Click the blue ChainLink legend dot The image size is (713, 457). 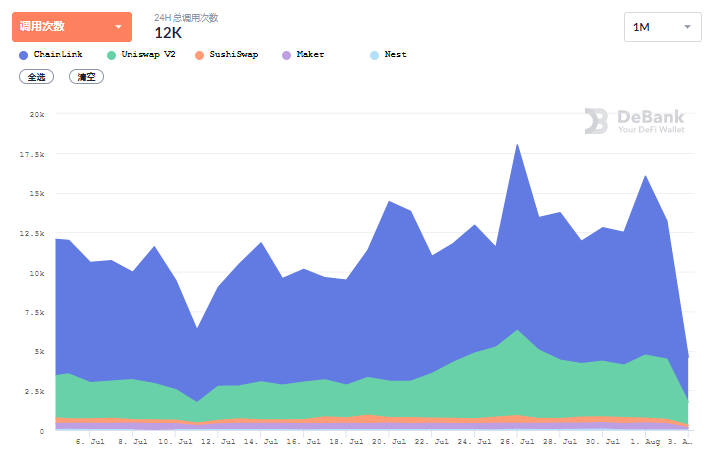24,55
